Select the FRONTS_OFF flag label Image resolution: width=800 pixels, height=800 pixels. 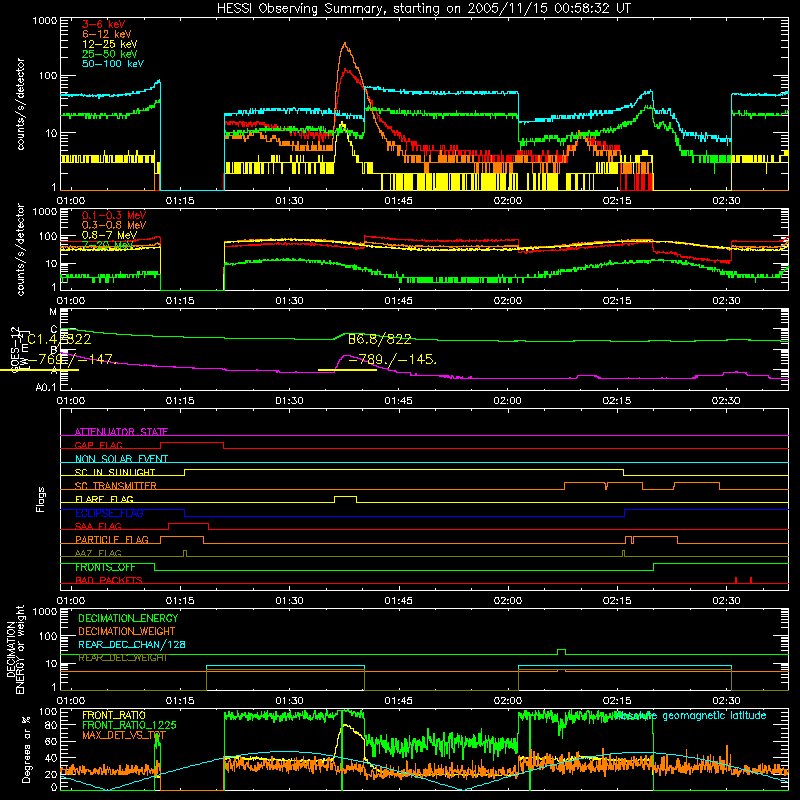pos(105,567)
